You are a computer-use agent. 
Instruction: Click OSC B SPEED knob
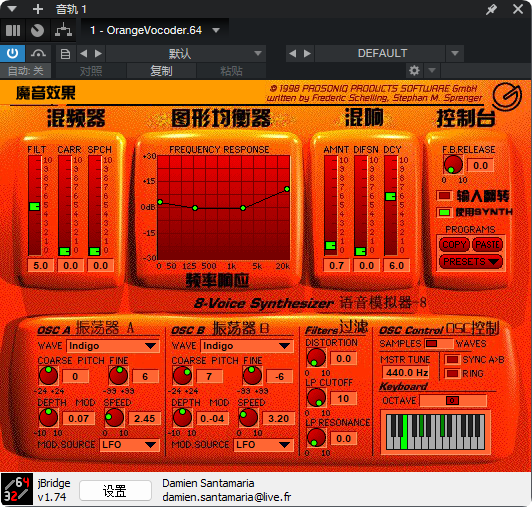click(x=248, y=418)
